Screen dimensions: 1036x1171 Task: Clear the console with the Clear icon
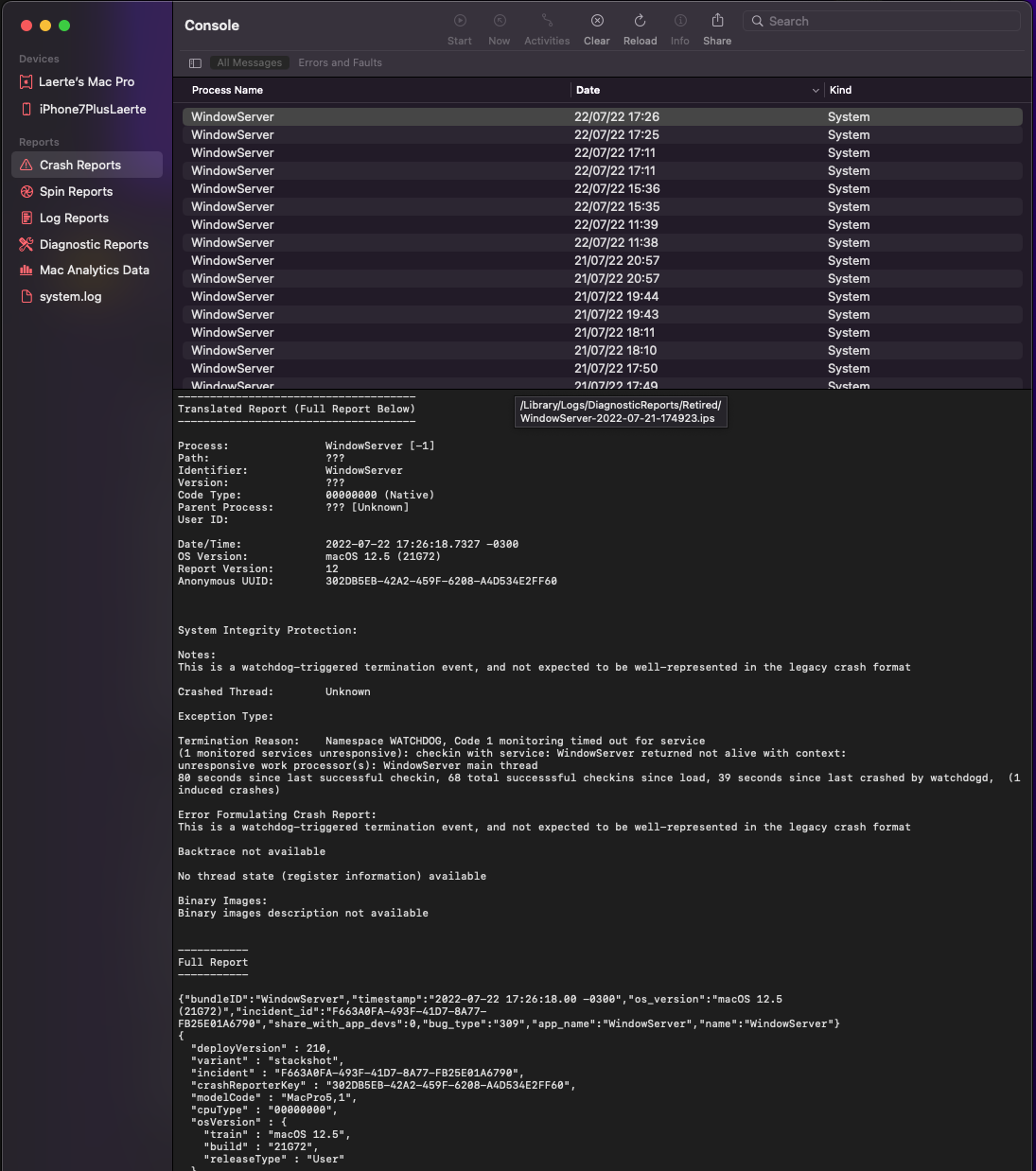(x=597, y=21)
